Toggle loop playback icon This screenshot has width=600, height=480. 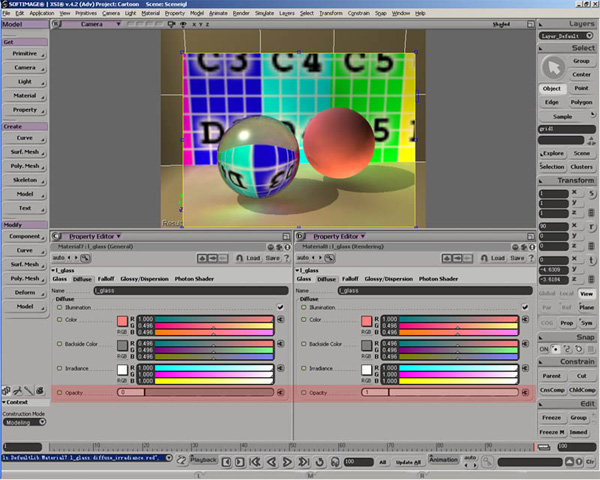click(320, 462)
